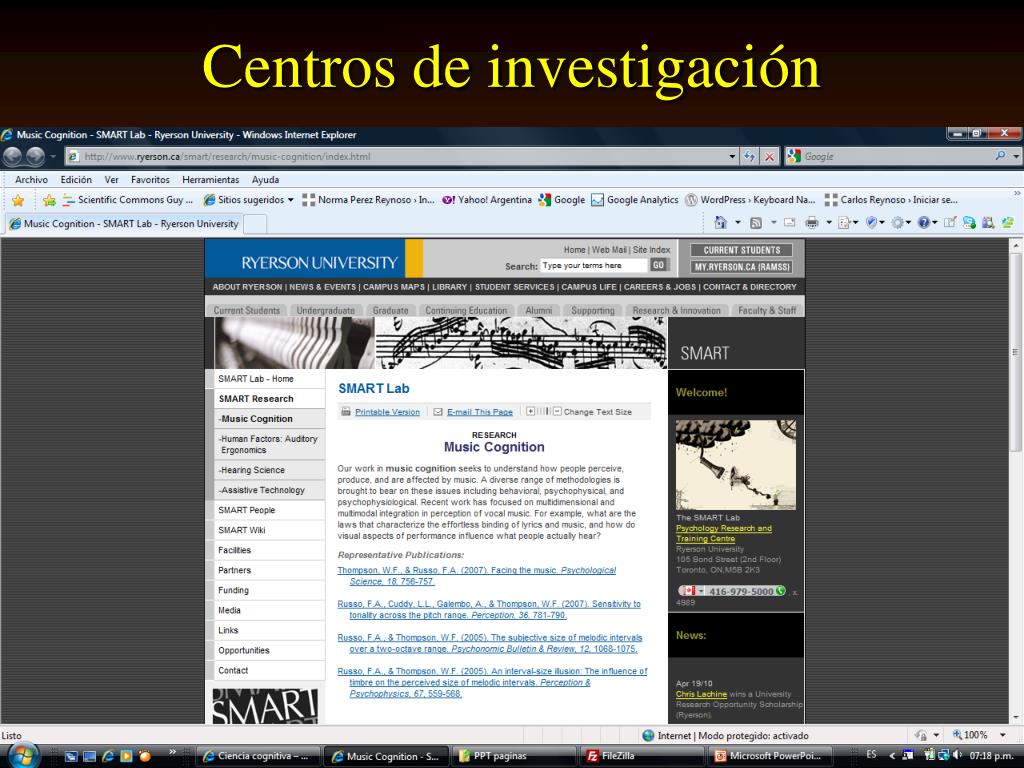Open address bar history dropdown arrow
This screenshot has height=768, width=1024.
(732, 156)
